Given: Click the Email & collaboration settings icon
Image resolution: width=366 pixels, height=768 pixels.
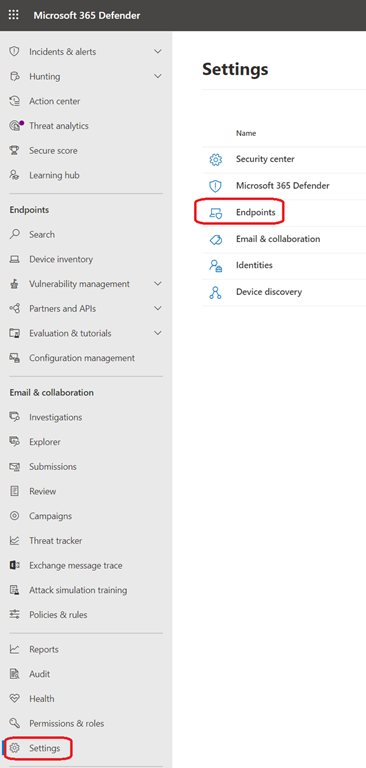Looking at the screenshot, I should click(x=216, y=240).
